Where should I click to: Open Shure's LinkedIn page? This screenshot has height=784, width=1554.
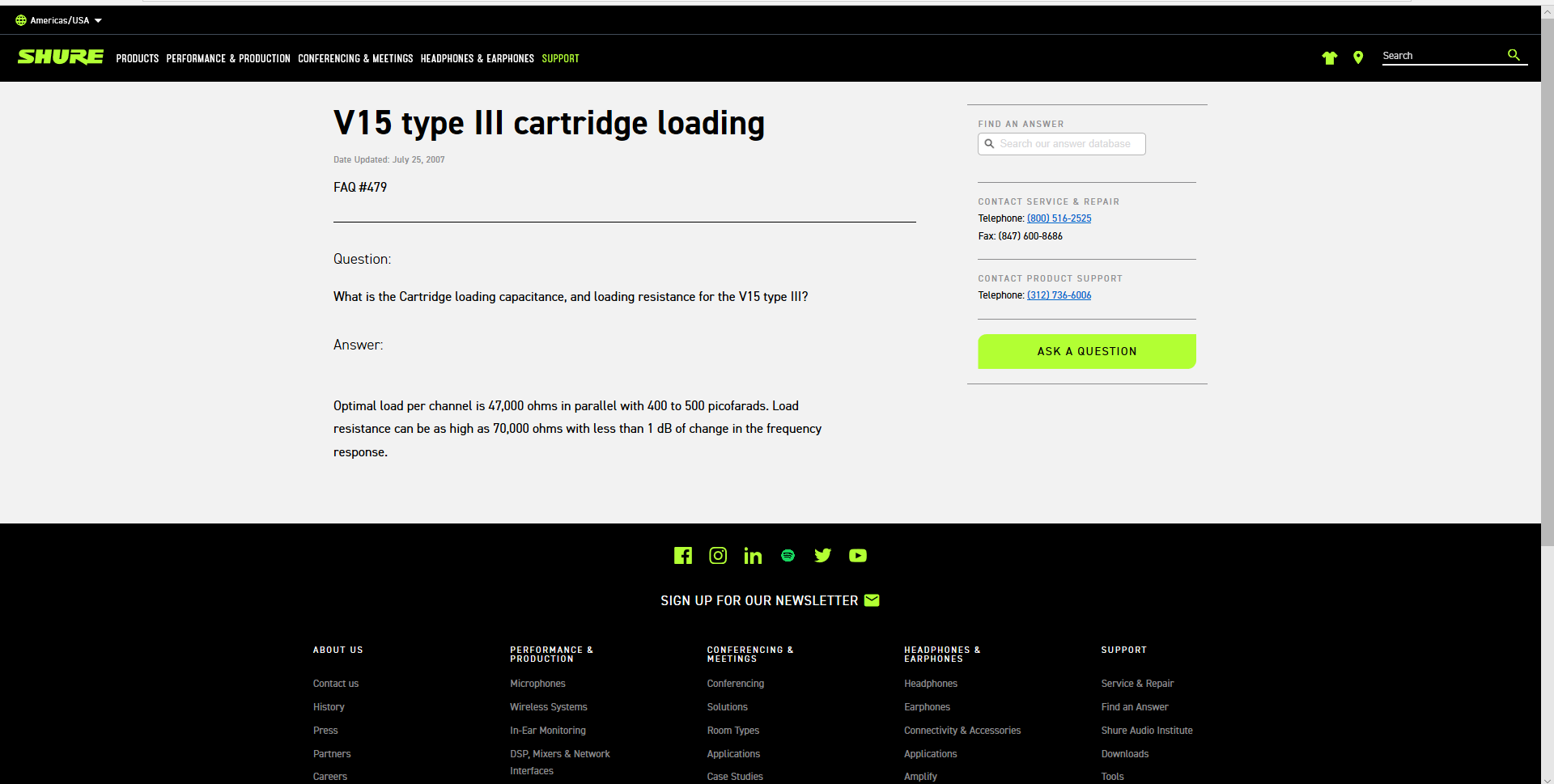pyautogui.click(x=753, y=555)
